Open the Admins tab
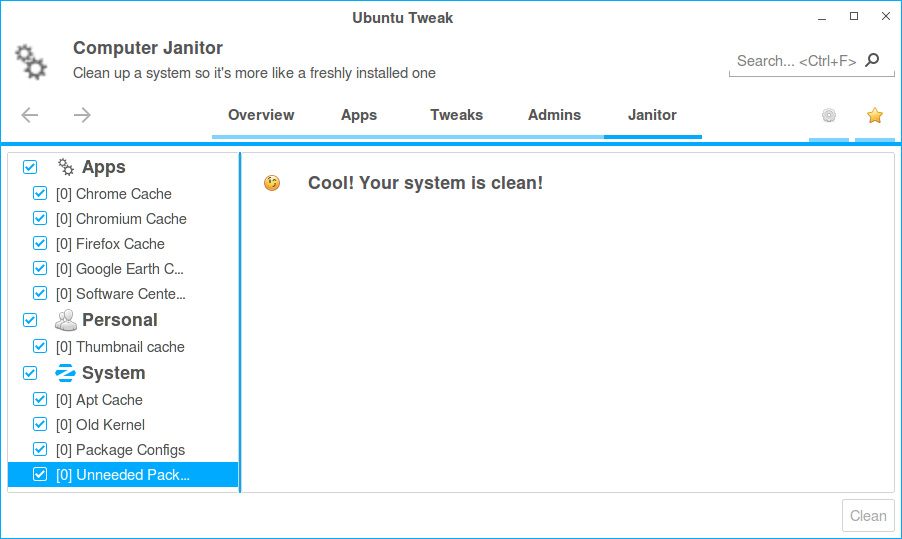902x539 pixels. (555, 115)
